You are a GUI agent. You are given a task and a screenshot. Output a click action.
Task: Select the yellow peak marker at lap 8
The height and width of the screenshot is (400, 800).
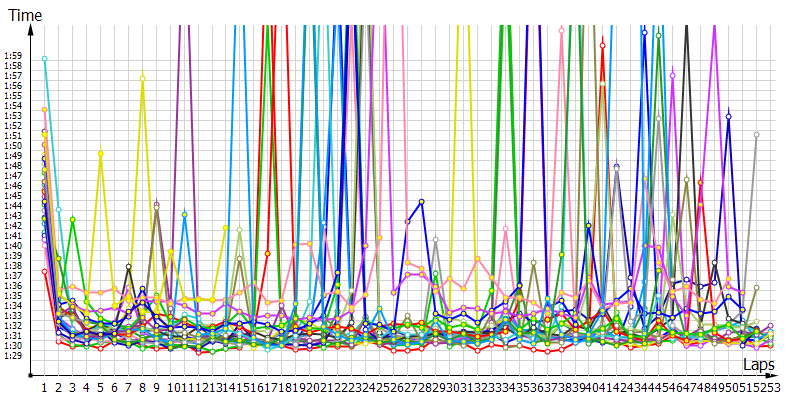(143, 76)
